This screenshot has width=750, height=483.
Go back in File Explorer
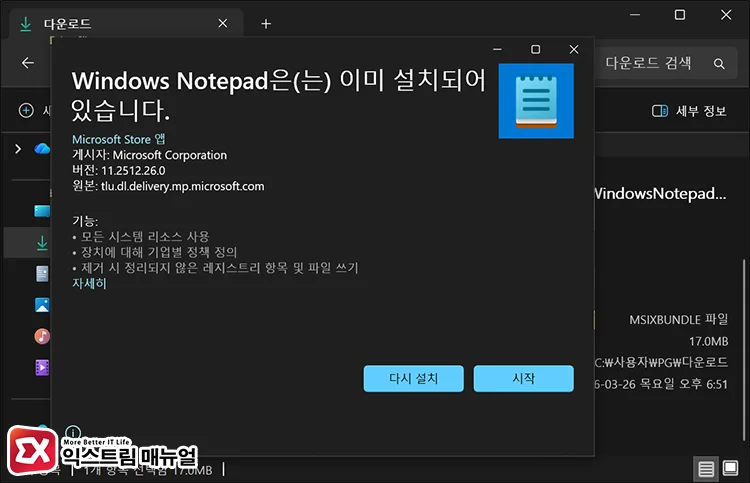coord(28,63)
